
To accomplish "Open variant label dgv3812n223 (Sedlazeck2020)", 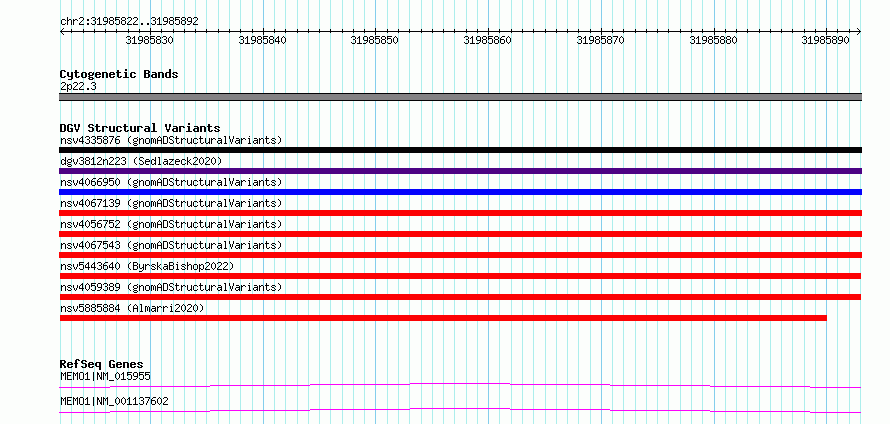I will [x=141, y=161].
